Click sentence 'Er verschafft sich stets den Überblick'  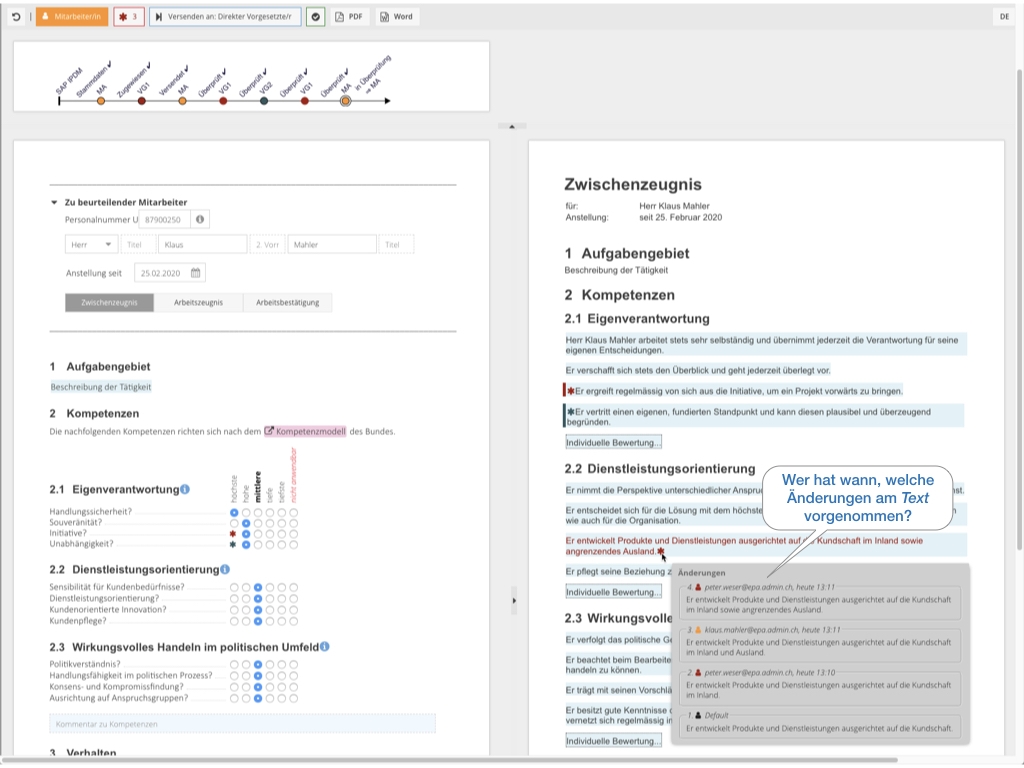click(x=698, y=370)
